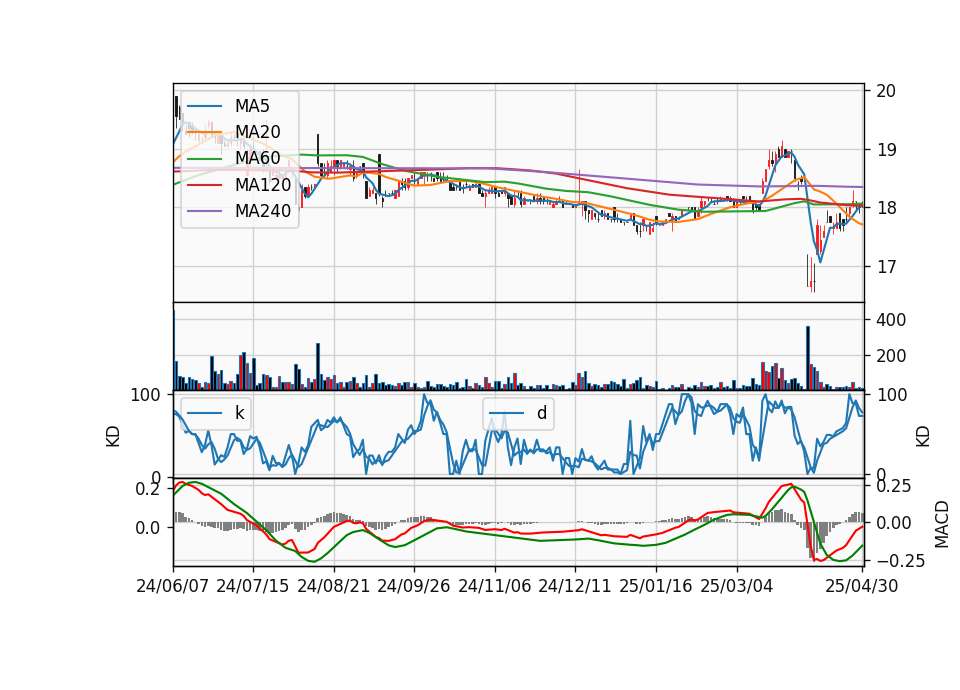Screen dimensions: 960x690
Task: Click the left KD axis title
Action: [113, 437]
